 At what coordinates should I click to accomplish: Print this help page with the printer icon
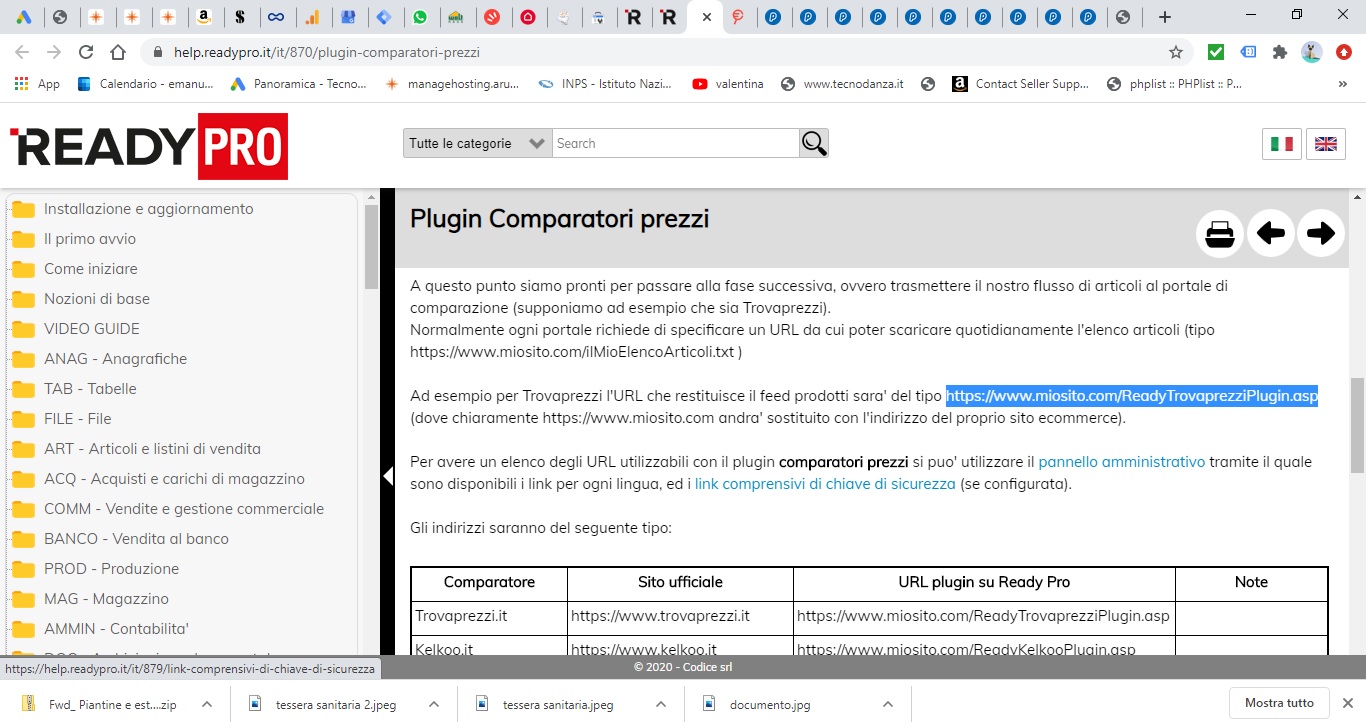pos(1220,234)
